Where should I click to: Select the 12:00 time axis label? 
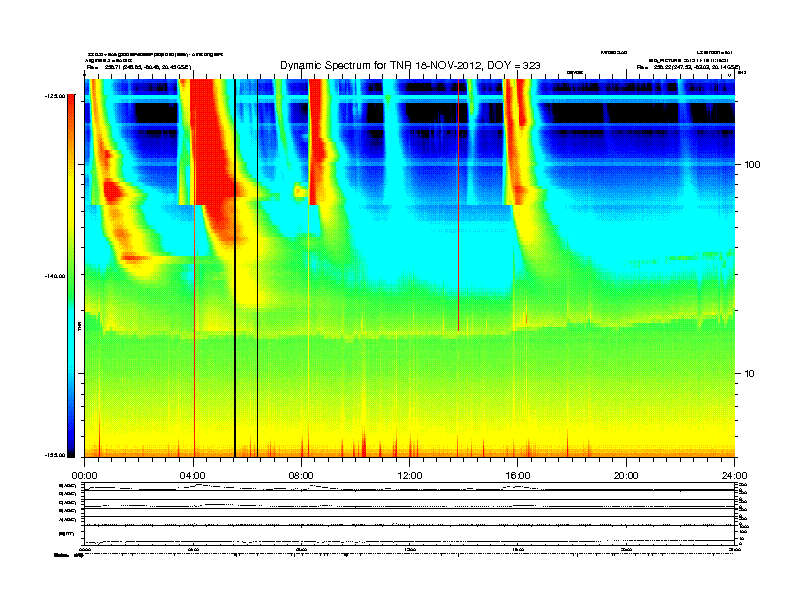pos(410,476)
